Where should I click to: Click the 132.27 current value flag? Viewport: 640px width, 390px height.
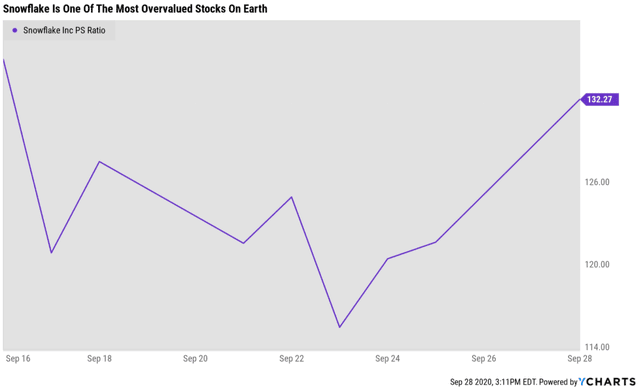(599, 99)
